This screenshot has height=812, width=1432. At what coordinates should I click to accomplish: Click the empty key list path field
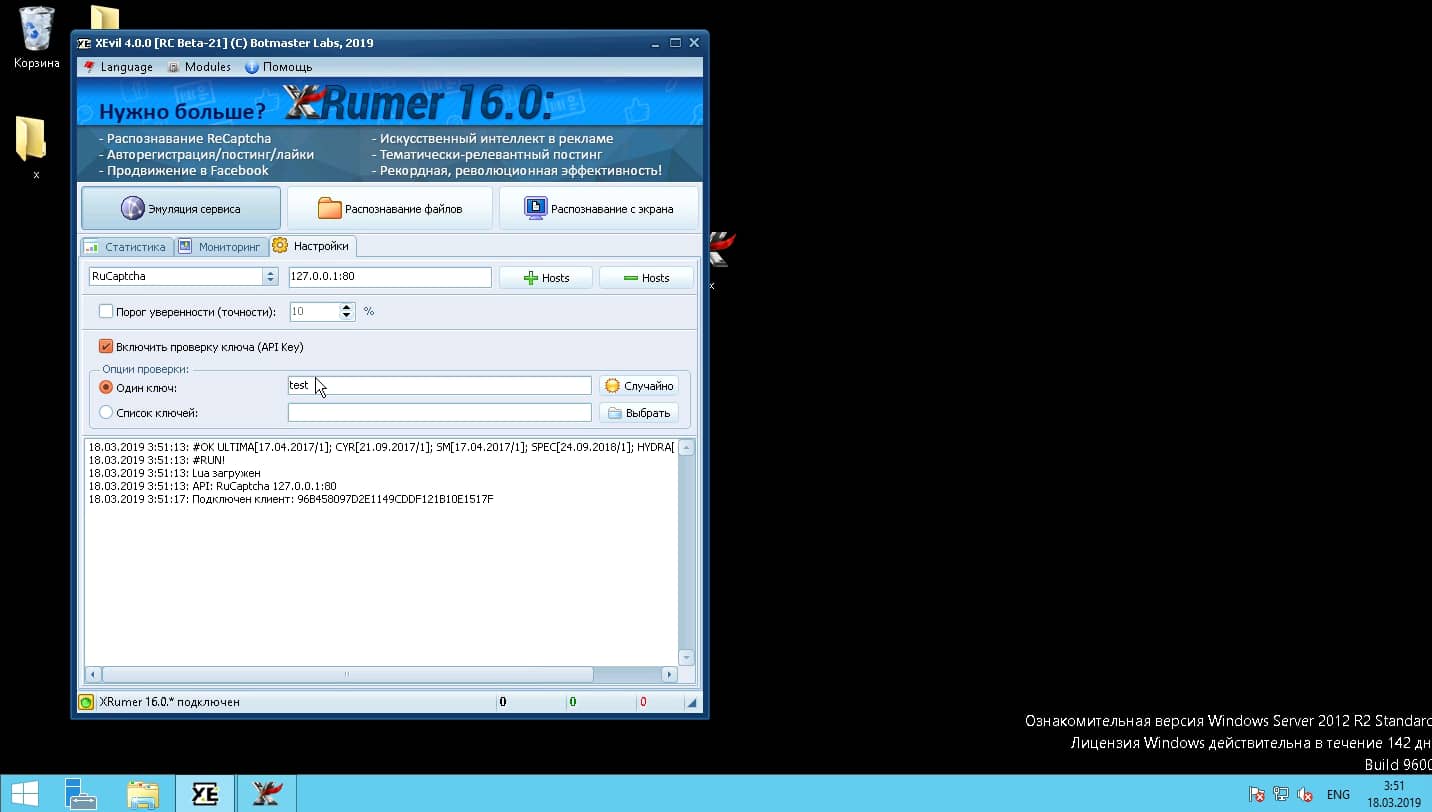[x=440, y=412]
